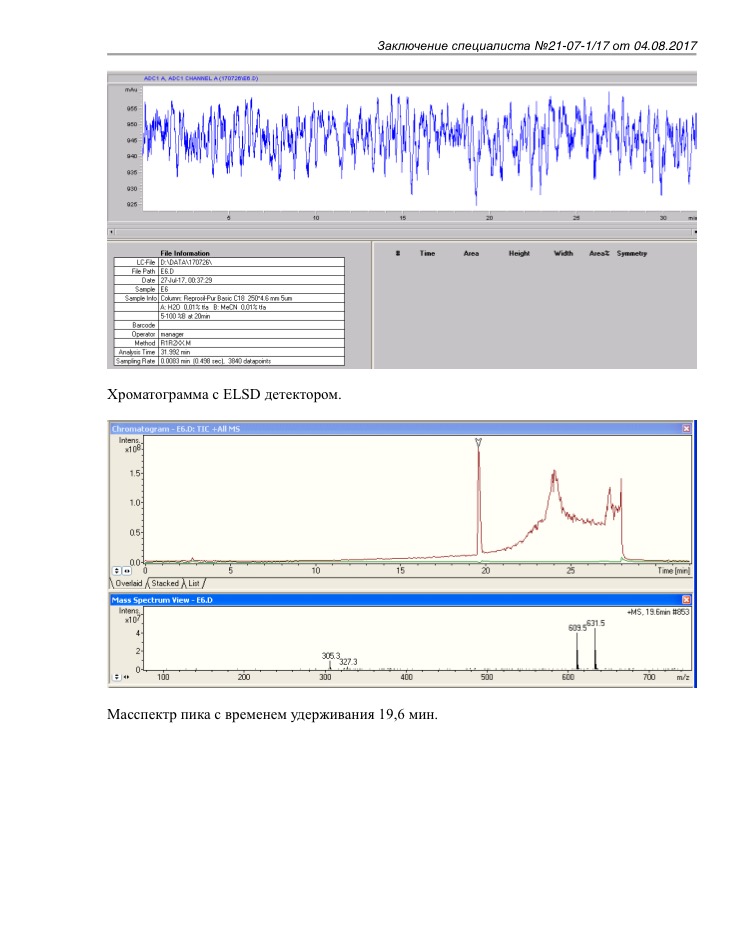Click the 631.5 m/z peak label
This screenshot has width=750, height=934.
tap(597, 623)
